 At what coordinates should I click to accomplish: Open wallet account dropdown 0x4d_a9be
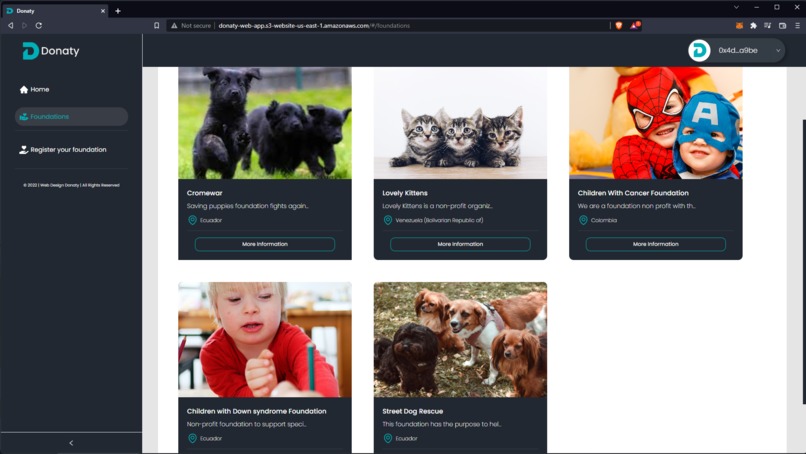tap(736, 50)
